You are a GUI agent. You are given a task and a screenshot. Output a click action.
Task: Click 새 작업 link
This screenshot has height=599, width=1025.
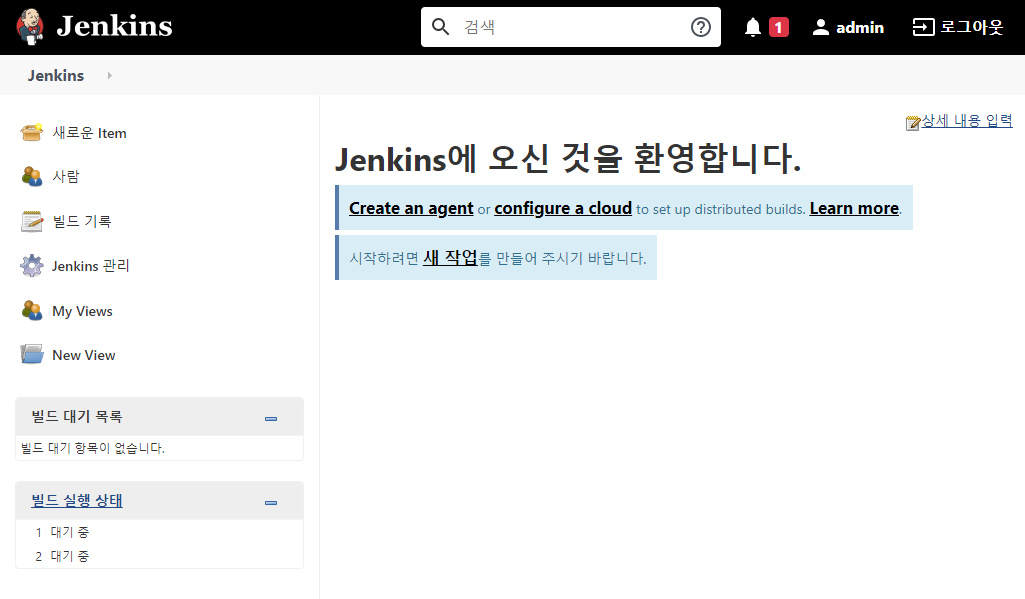[x=450, y=258]
